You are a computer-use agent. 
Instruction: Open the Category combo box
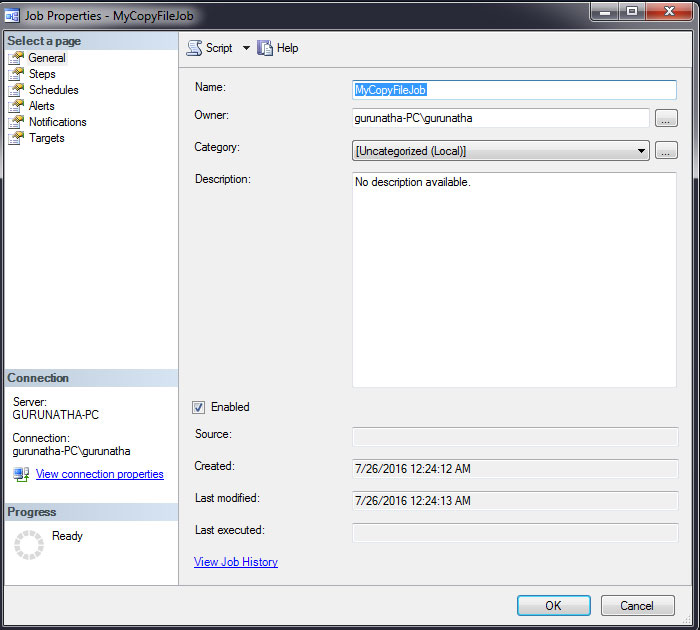click(x=500, y=151)
